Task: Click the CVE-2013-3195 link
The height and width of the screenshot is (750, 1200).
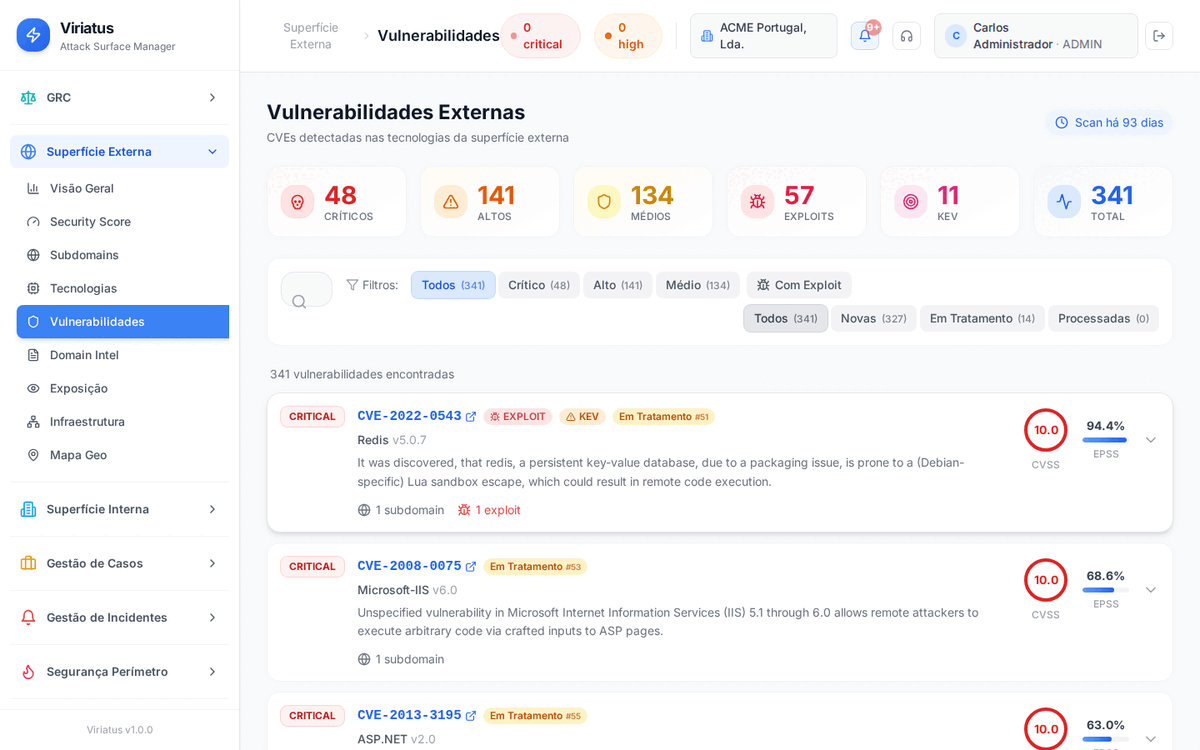Action: pos(409,716)
